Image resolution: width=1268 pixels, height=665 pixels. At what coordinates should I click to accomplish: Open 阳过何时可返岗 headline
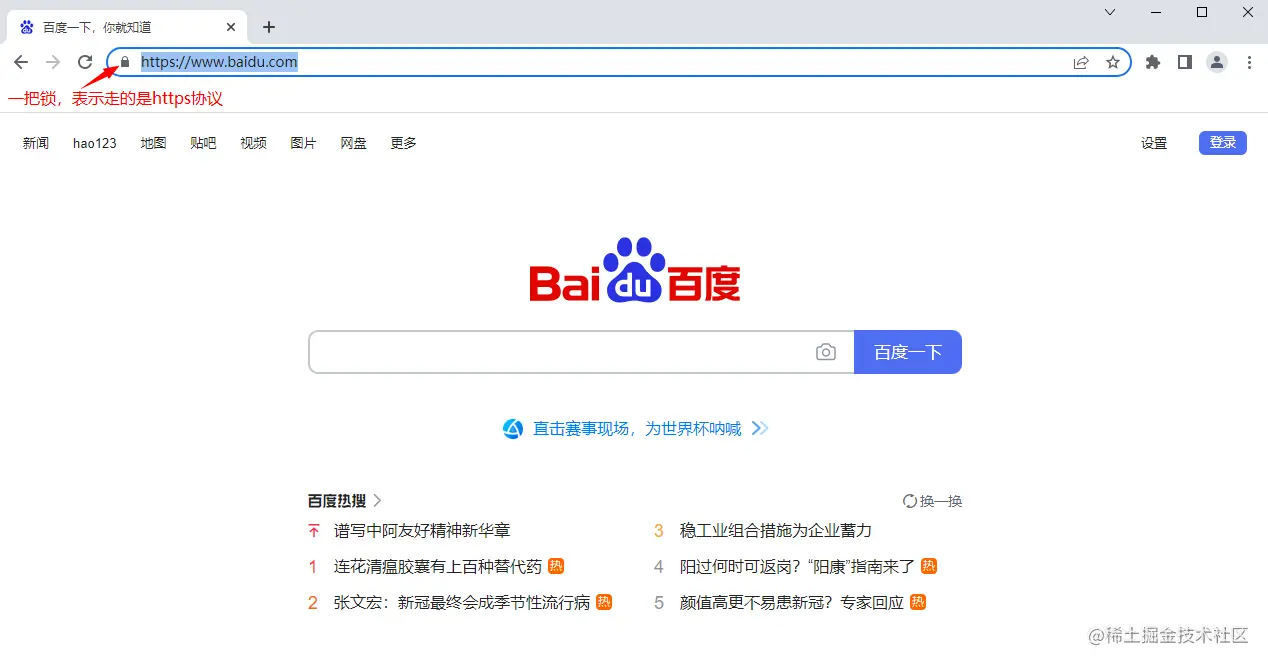pyautogui.click(x=798, y=566)
